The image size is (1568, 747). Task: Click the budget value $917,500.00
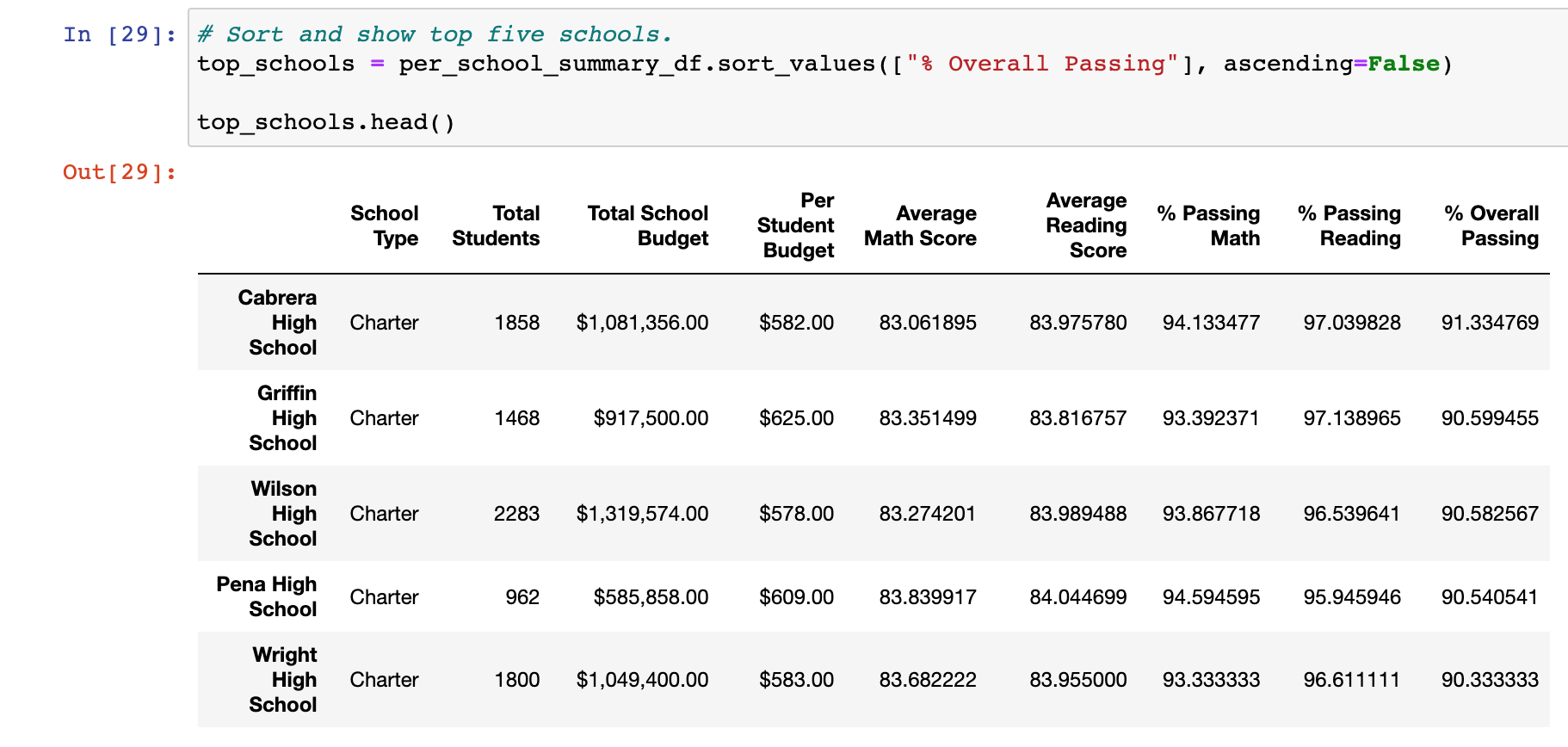[651, 418]
